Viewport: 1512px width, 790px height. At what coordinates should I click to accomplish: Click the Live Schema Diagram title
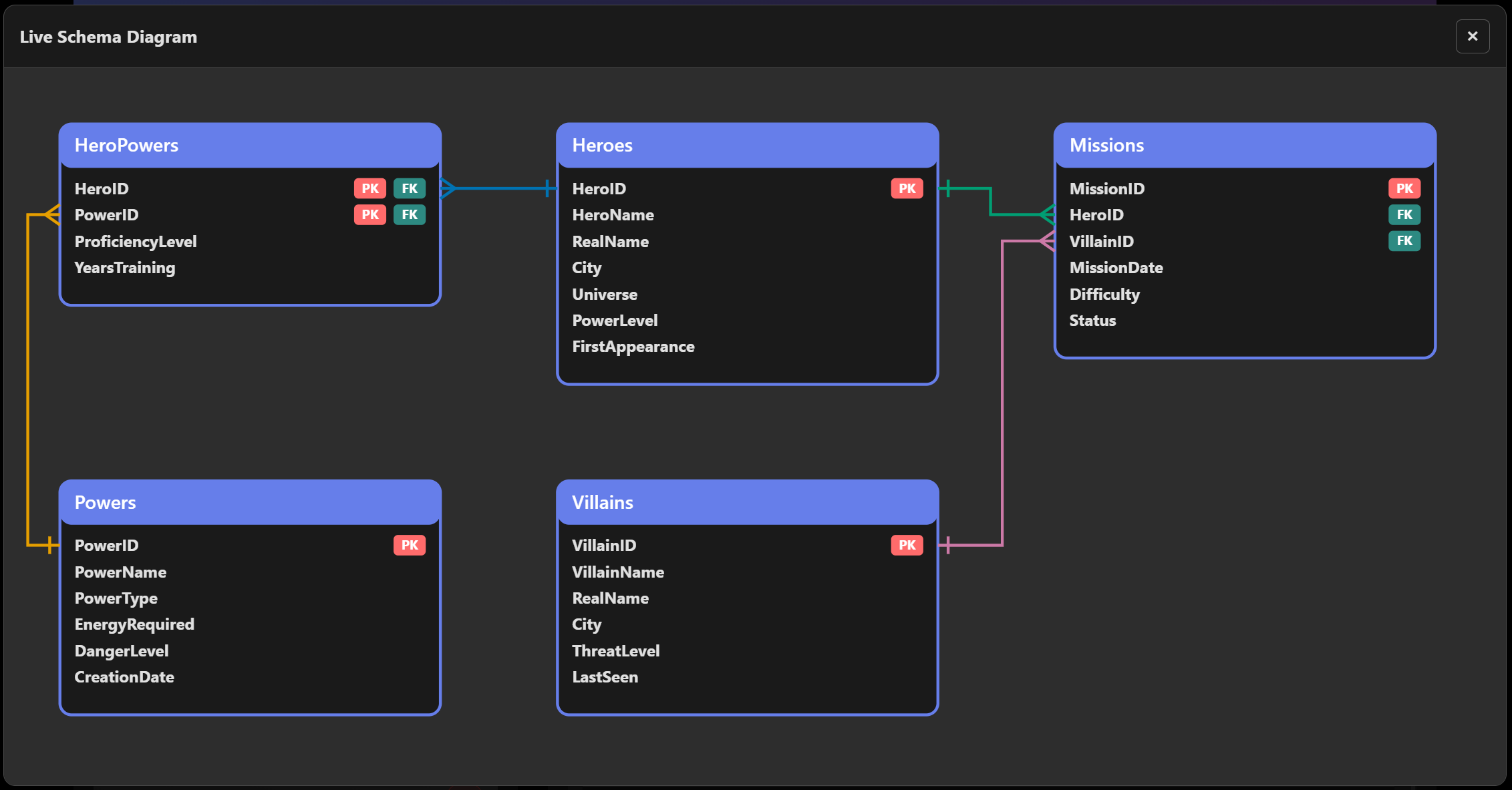point(108,37)
